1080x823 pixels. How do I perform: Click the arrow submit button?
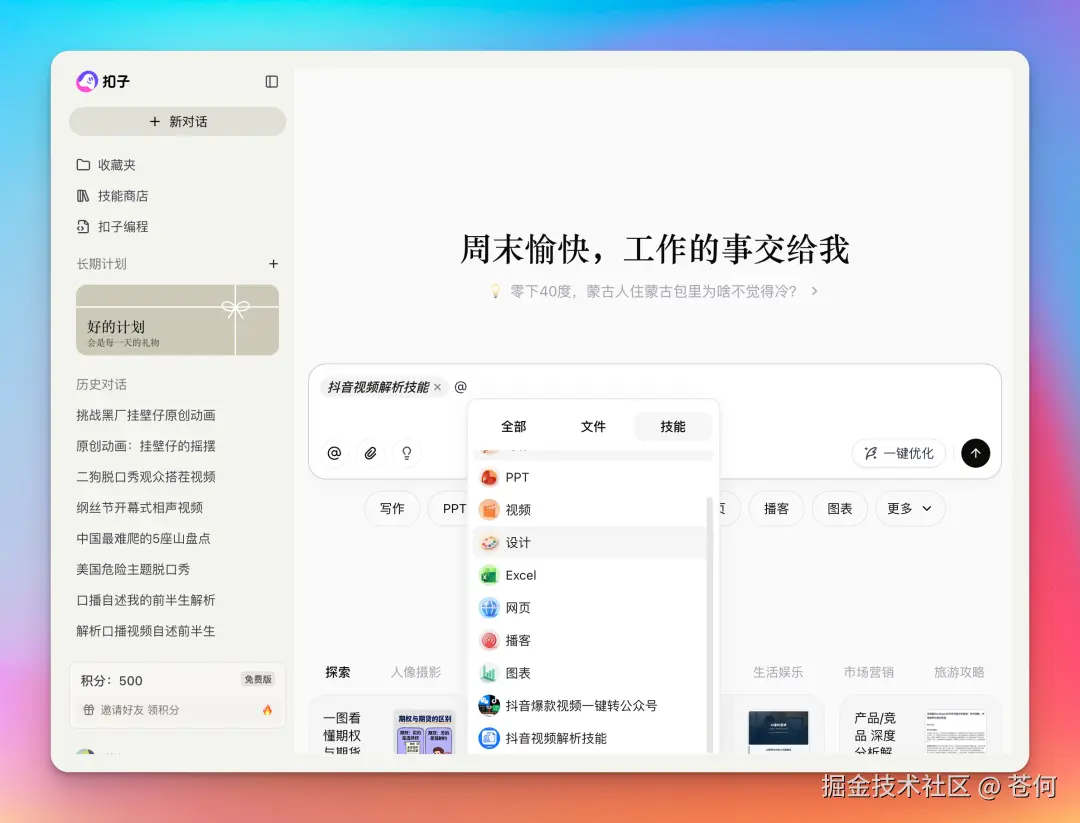[975, 453]
